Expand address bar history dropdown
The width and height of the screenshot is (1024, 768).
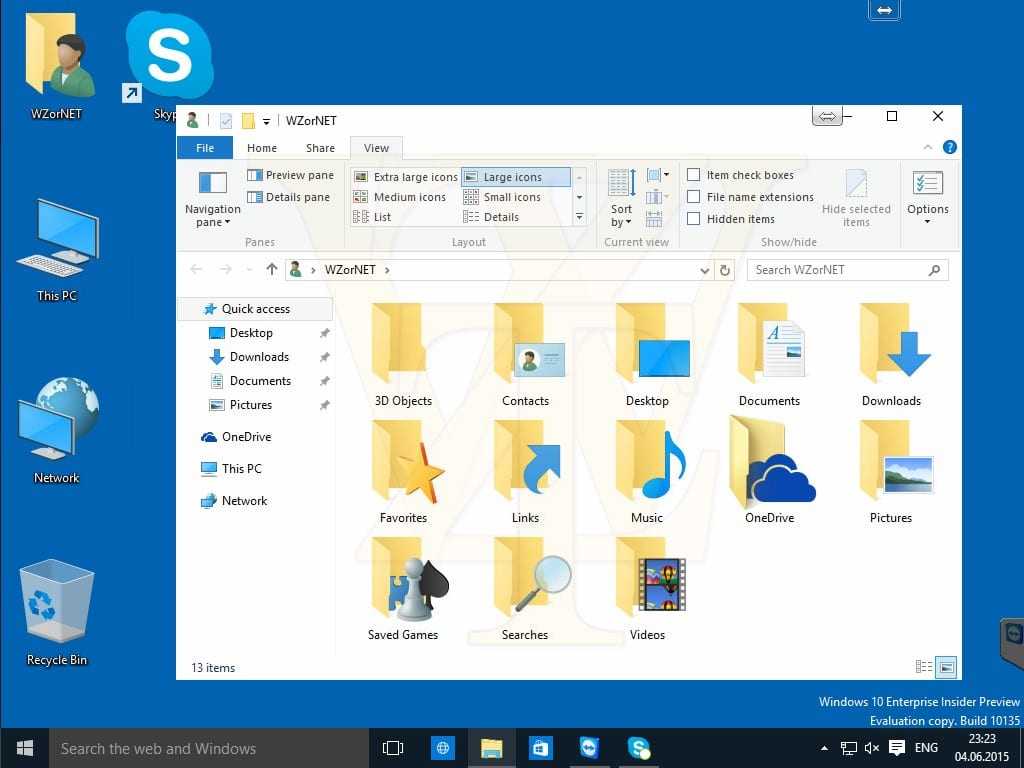[x=705, y=270]
